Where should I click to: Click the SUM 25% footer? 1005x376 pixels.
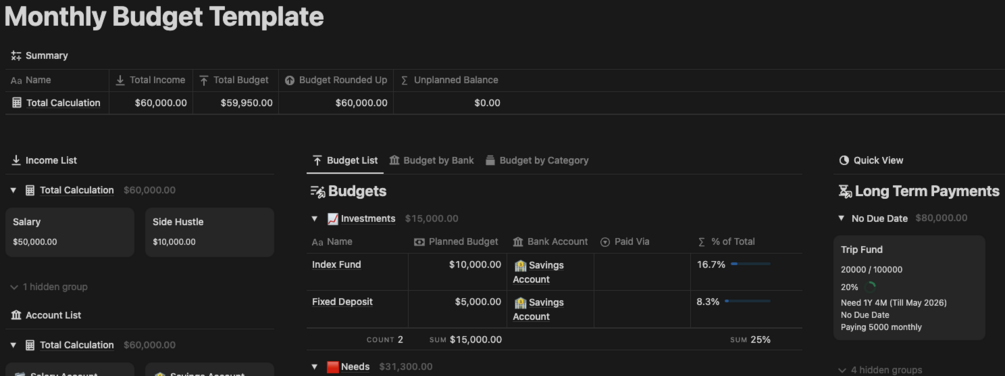click(750, 339)
